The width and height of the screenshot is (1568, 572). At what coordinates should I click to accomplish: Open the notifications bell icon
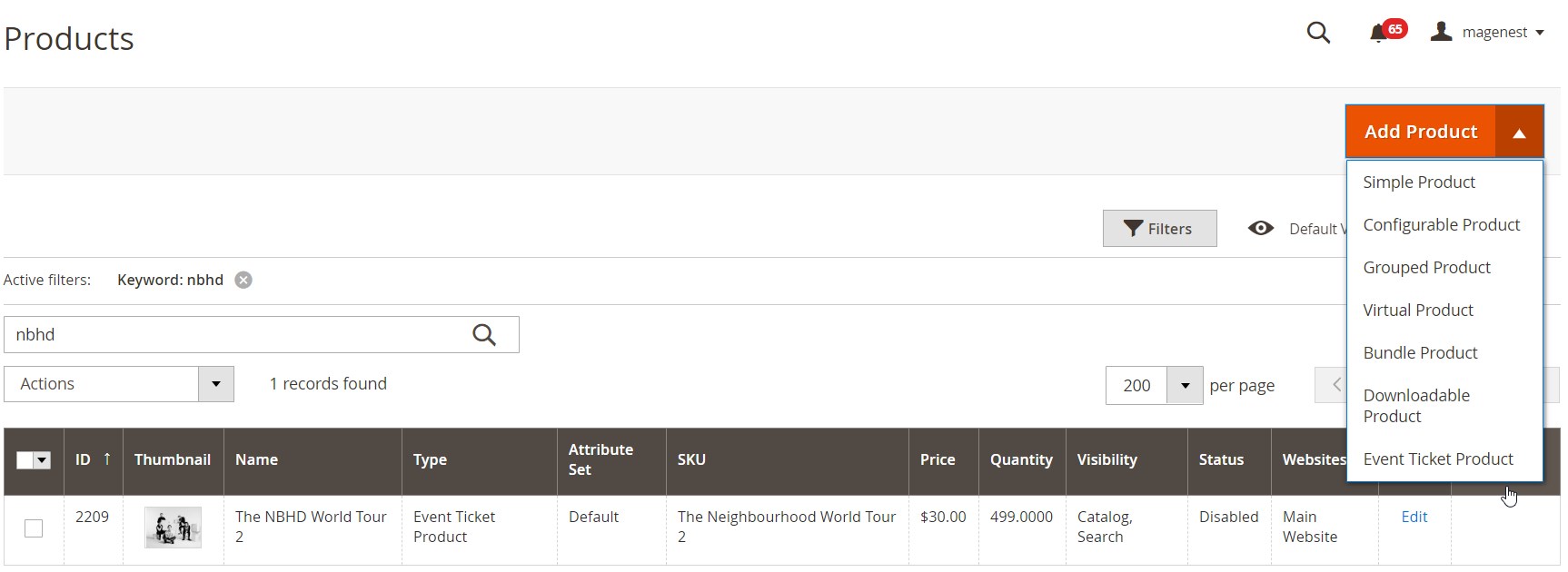coord(1379,34)
